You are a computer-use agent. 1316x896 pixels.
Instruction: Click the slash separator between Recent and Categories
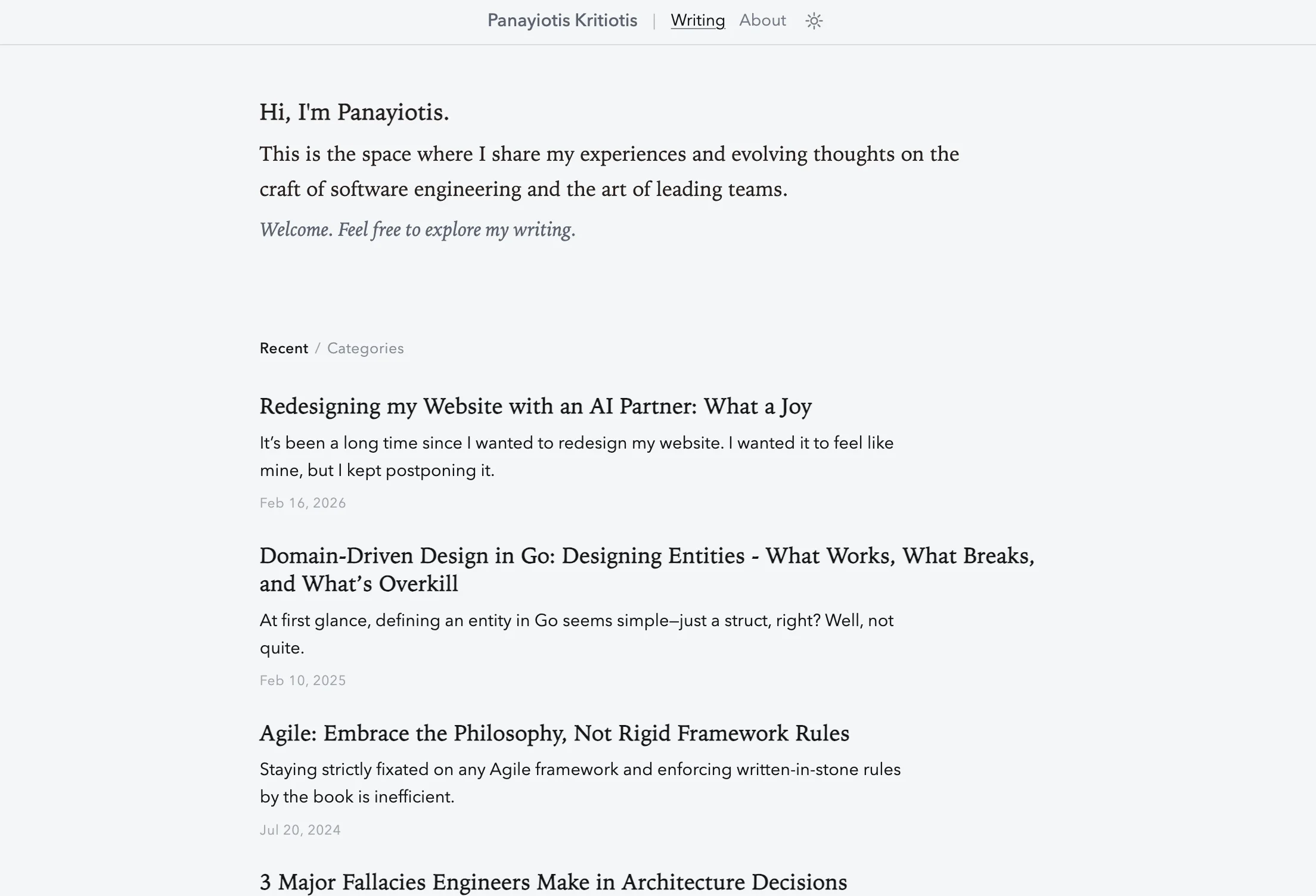coord(318,349)
